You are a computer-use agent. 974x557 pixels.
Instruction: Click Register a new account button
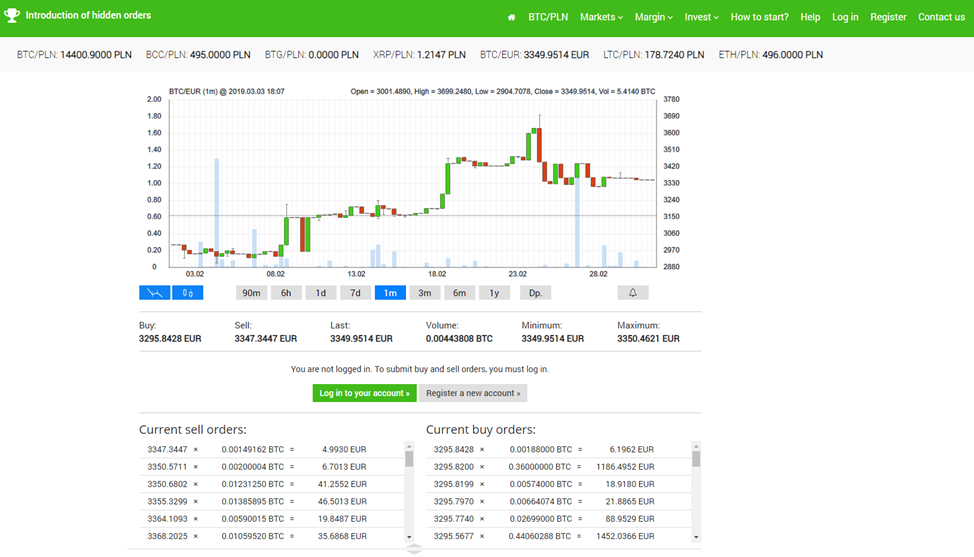(x=473, y=393)
